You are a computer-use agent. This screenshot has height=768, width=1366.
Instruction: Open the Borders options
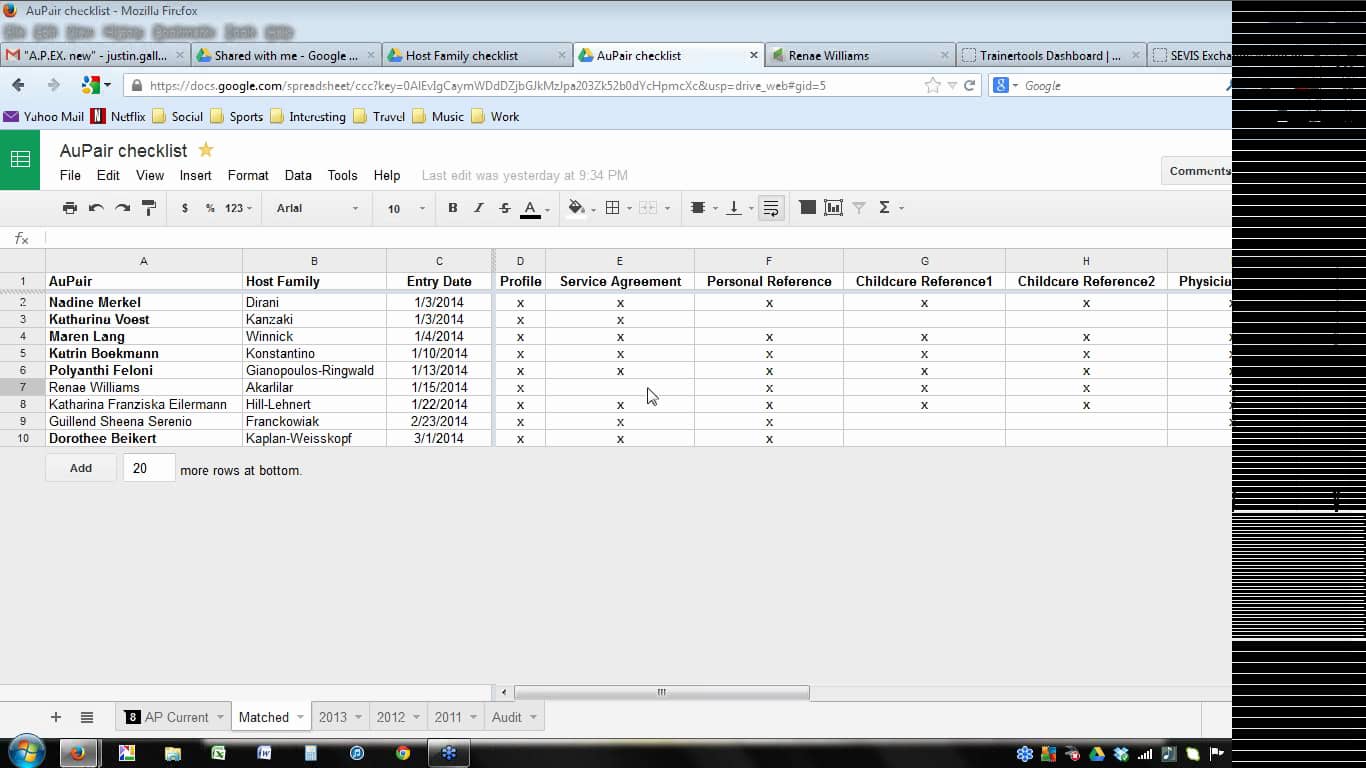617,208
